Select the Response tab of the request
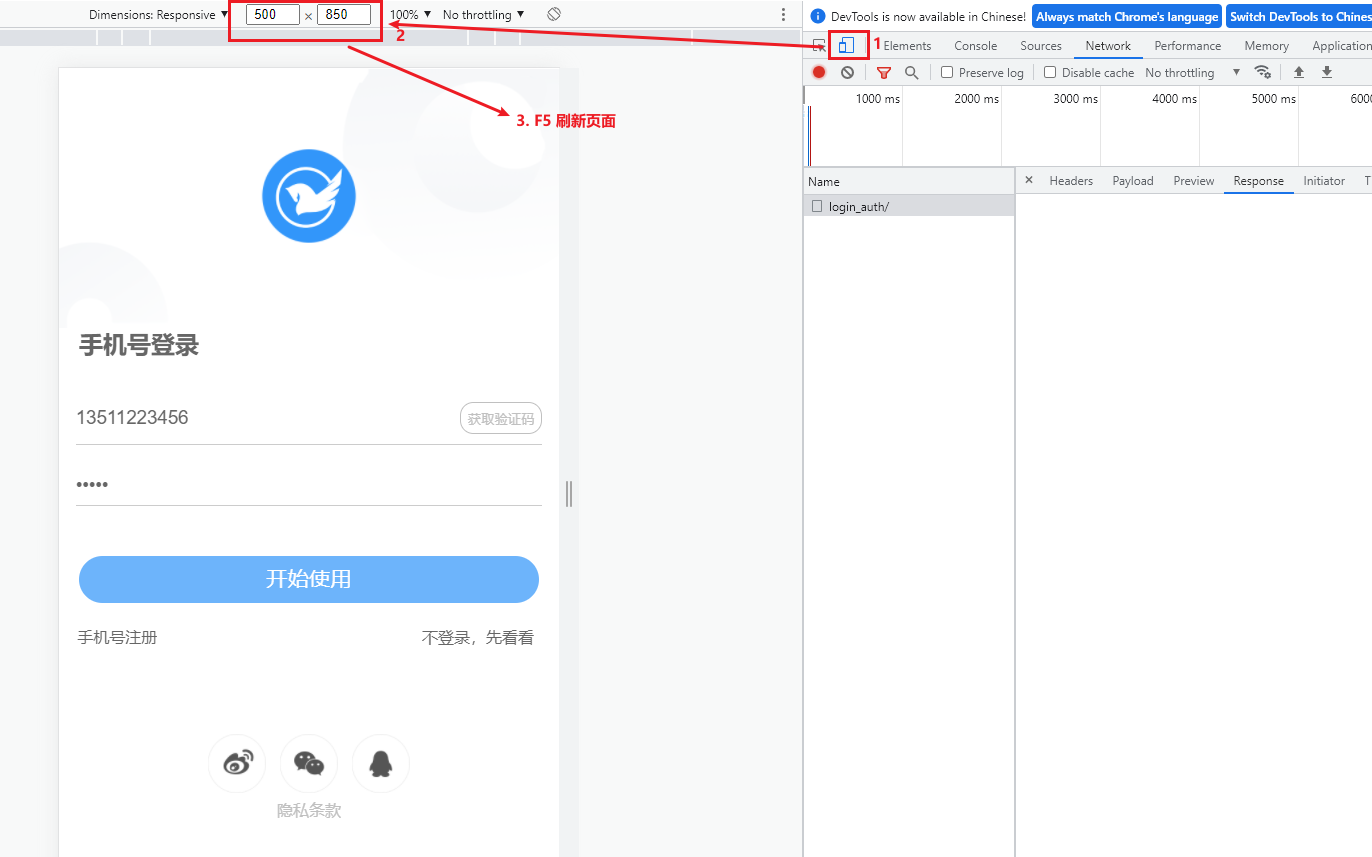The height and width of the screenshot is (857, 1372). click(x=1258, y=181)
